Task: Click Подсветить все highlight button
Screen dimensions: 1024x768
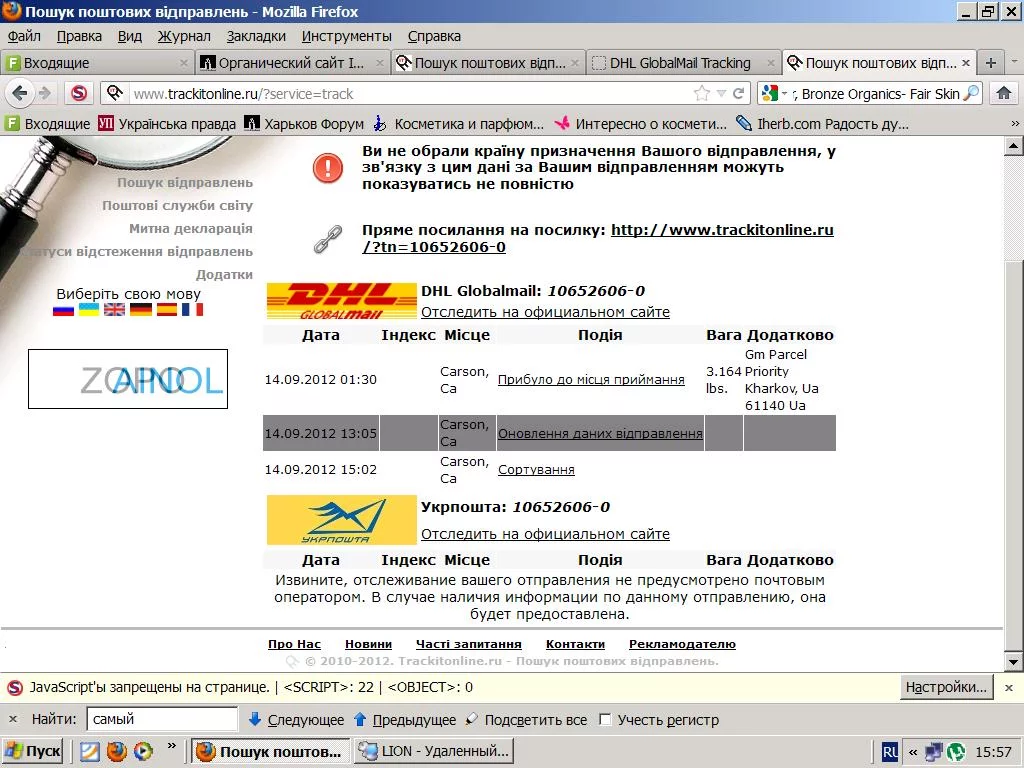Action: point(526,720)
